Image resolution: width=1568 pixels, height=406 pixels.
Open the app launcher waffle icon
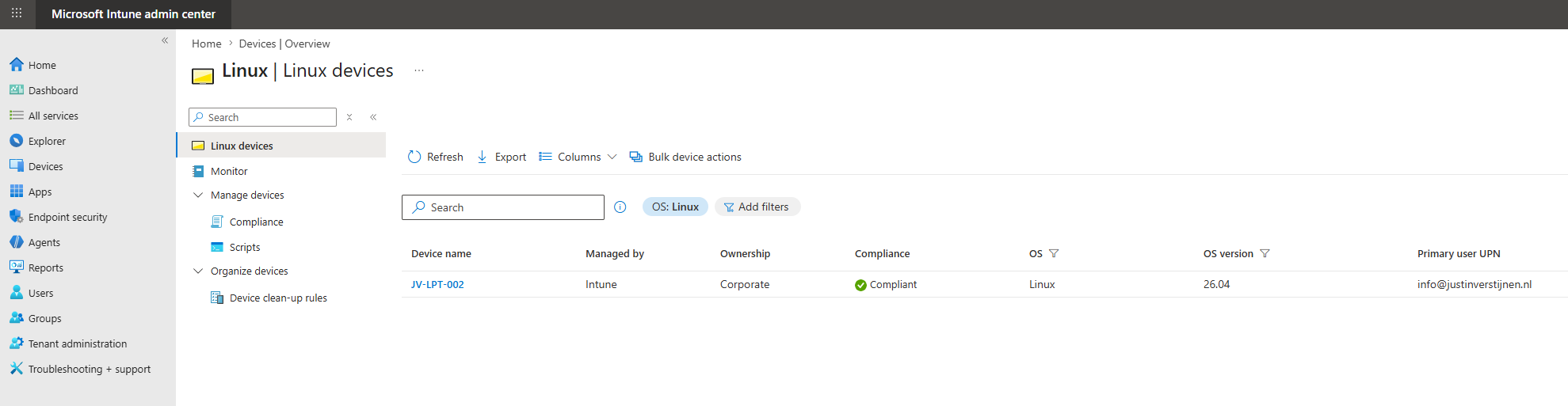[17, 13]
